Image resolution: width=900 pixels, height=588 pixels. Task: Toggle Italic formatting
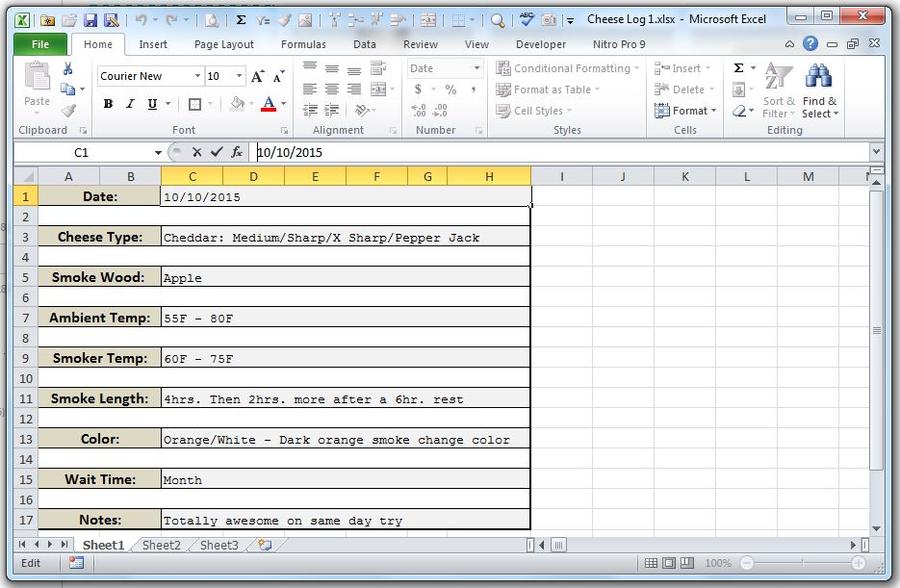tap(130, 104)
